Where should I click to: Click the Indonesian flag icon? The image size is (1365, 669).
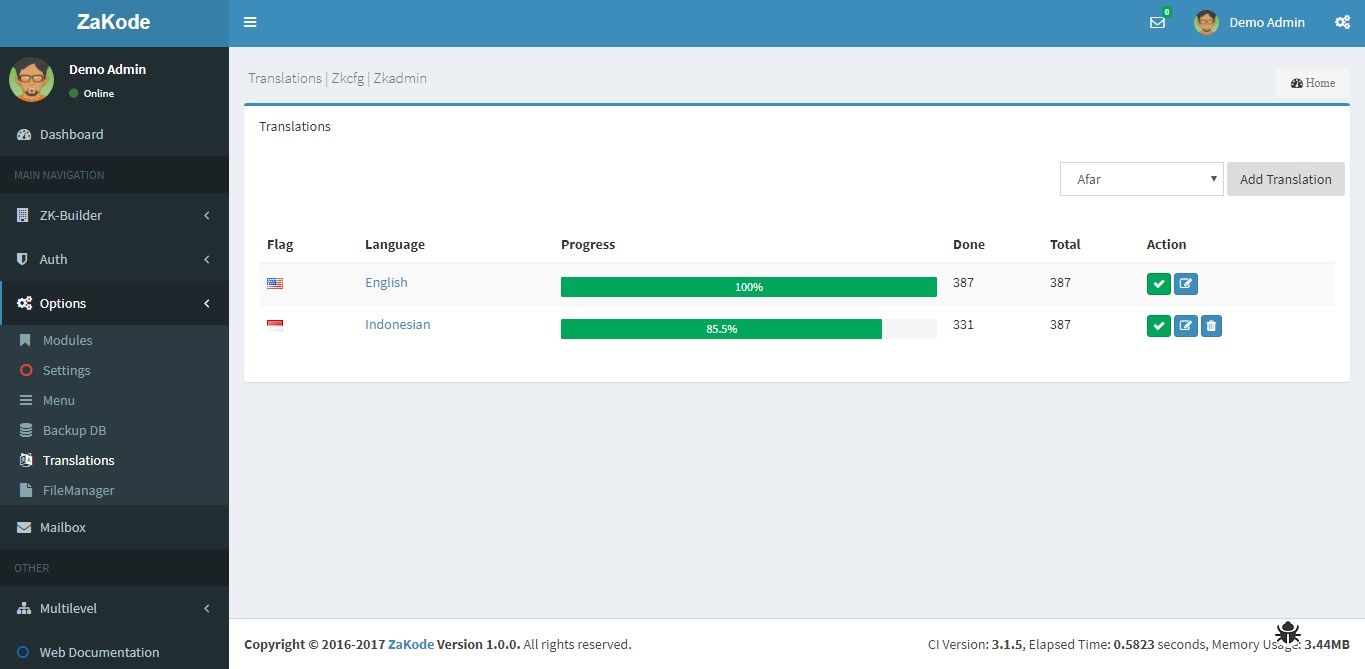point(275,325)
